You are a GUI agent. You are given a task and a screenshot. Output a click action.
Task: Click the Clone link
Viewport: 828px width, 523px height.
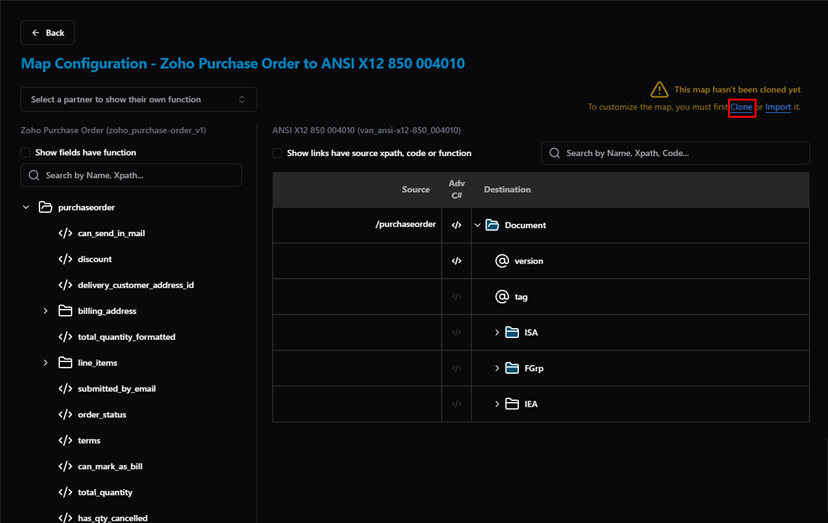tap(741, 107)
